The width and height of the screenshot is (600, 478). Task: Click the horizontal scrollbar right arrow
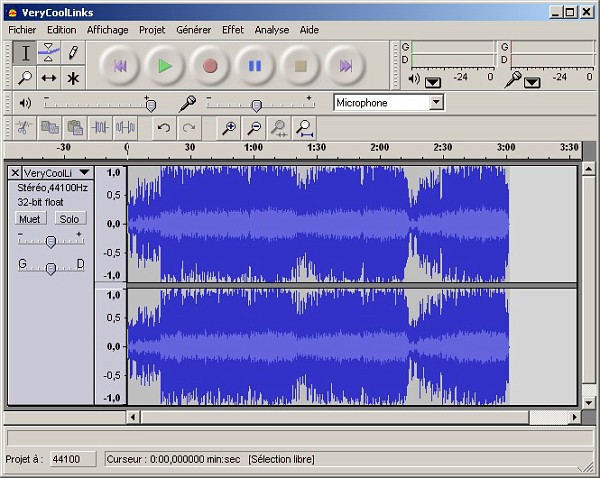pos(574,417)
